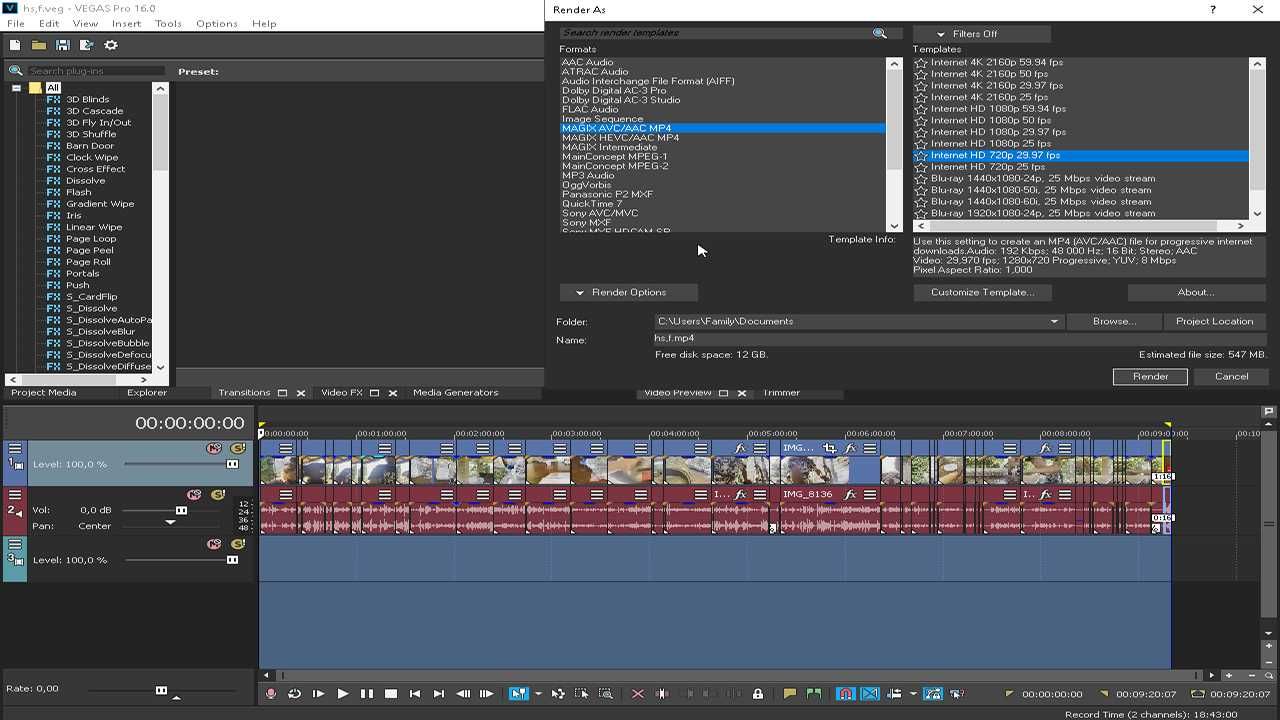Open the Folder path dropdown

(1054, 322)
